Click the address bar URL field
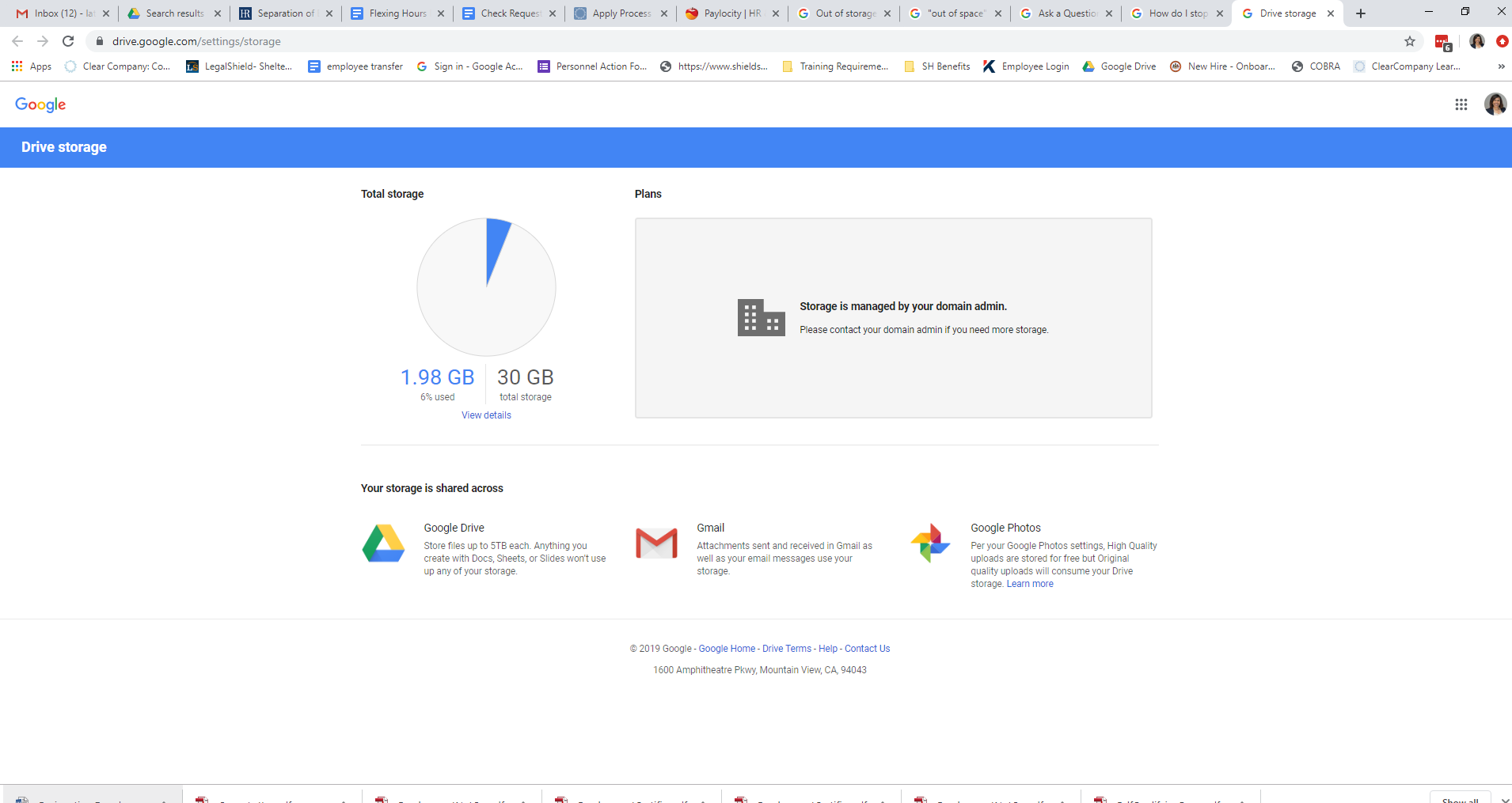This screenshot has height=803, width=1512. pos(198,40)
